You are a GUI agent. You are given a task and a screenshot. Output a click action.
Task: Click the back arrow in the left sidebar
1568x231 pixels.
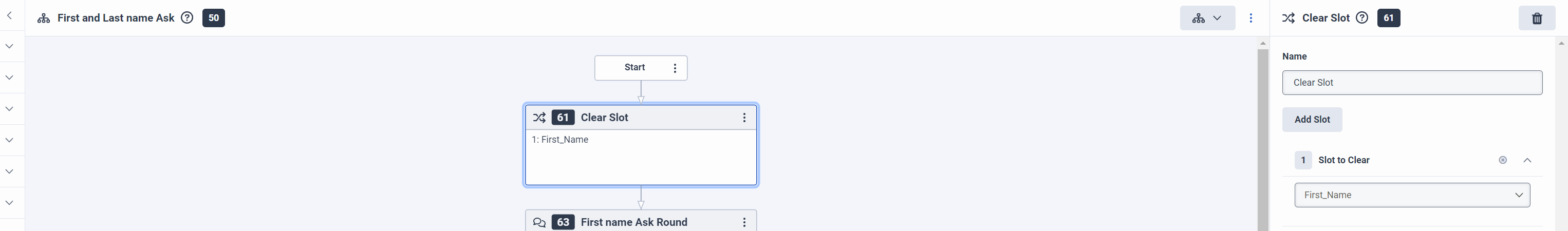9,16
